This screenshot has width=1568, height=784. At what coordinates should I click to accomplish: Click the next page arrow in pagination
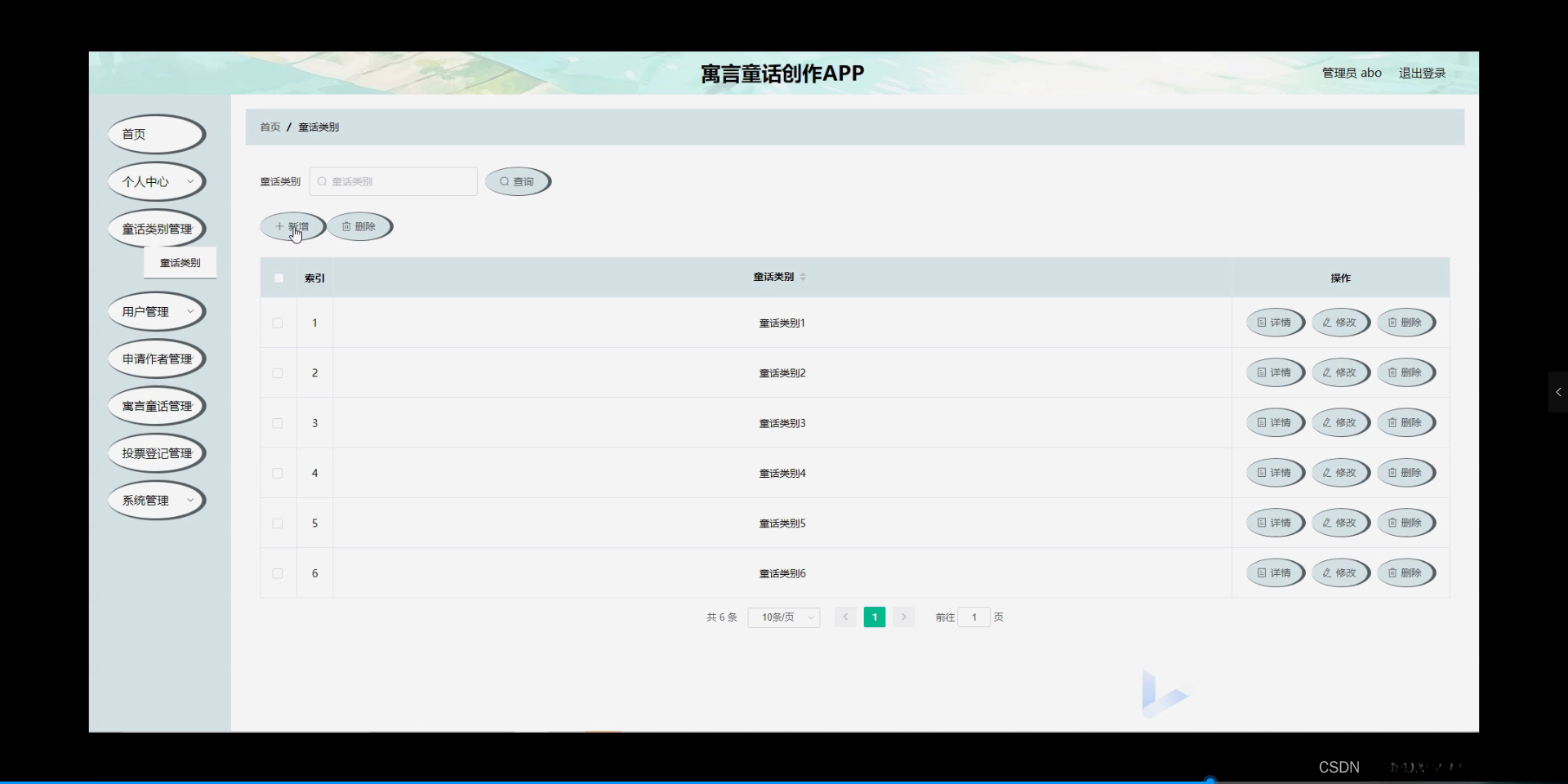(903, 617)
